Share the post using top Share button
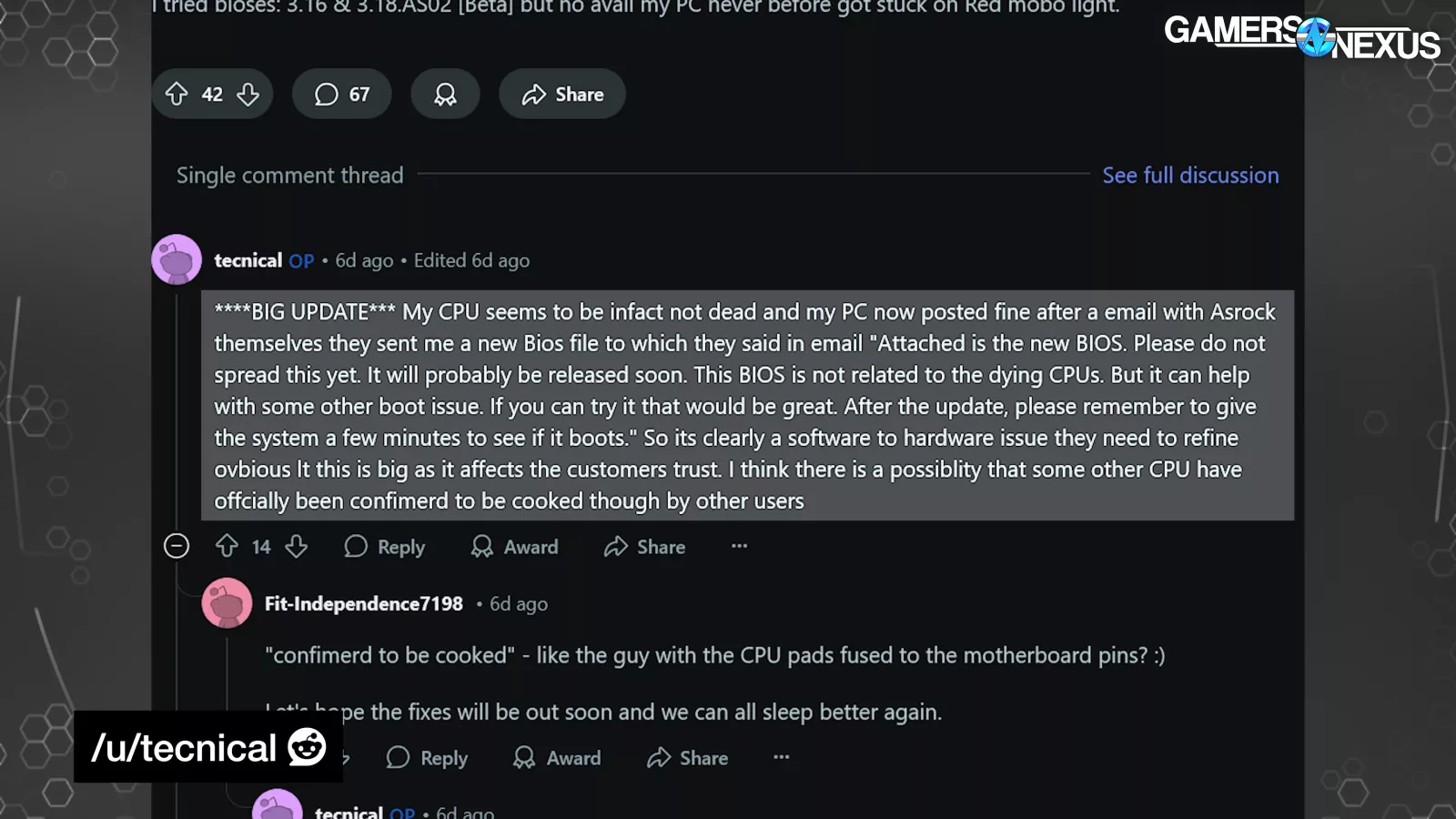 562,94
